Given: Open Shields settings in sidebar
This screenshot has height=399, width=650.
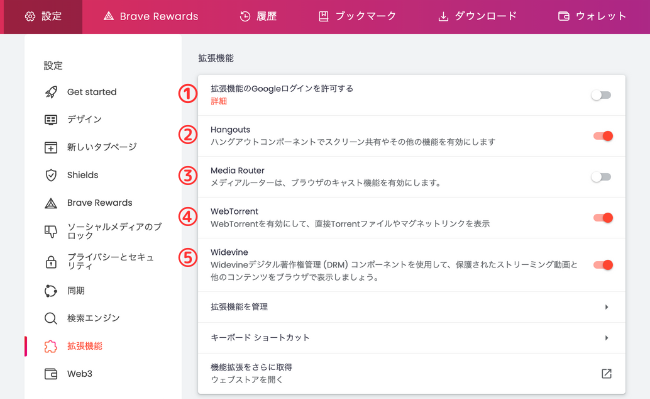Looking at the screenshot, I should point(83,175).
